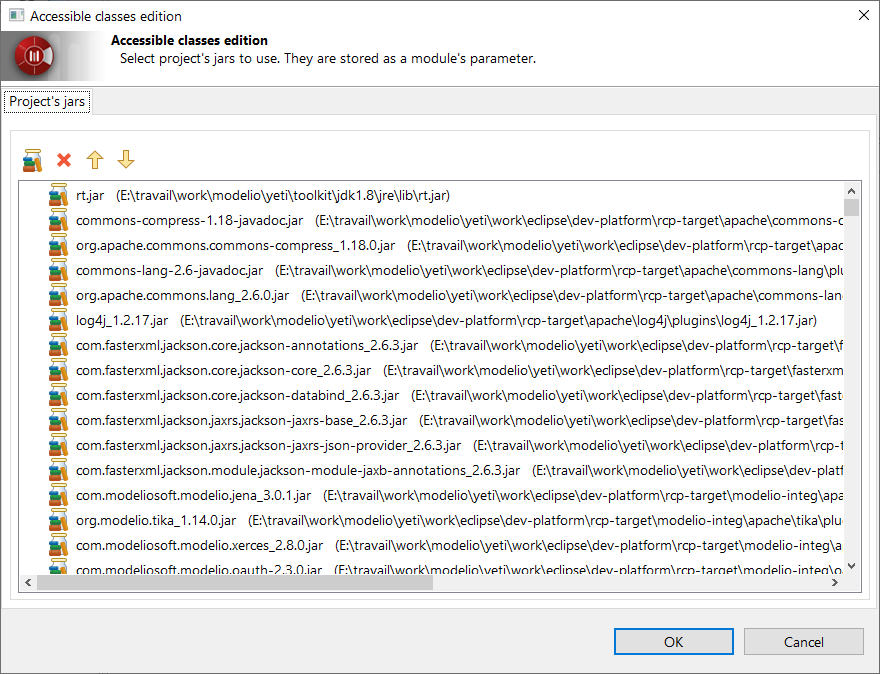Select com.modeliosoft.modelio.oauth-2.3.0.jar row text
The width and height of the screenshot is (880, 674).
tap(459, 568)
